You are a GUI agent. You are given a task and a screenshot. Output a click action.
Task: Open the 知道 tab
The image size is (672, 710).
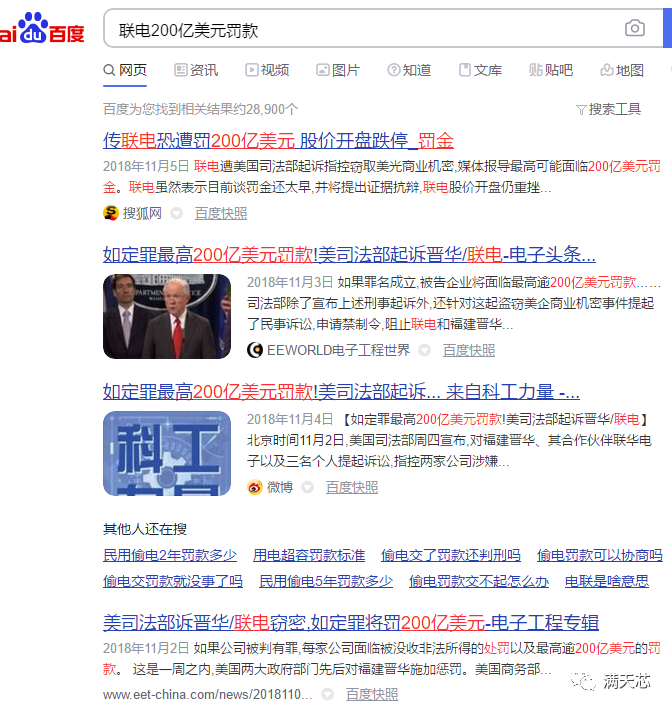[x=409, y=70]
